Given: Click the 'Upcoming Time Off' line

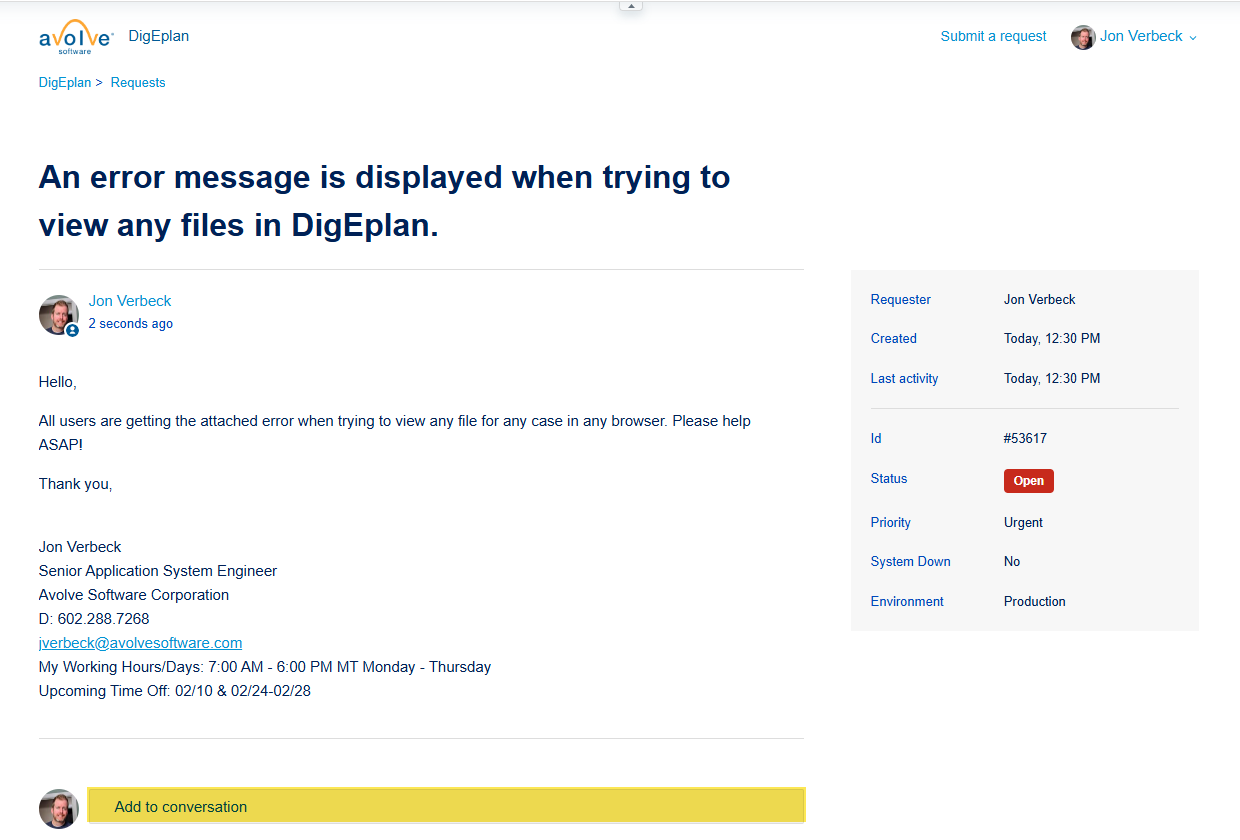Looking at the screenshot, I should click(175, 691).
